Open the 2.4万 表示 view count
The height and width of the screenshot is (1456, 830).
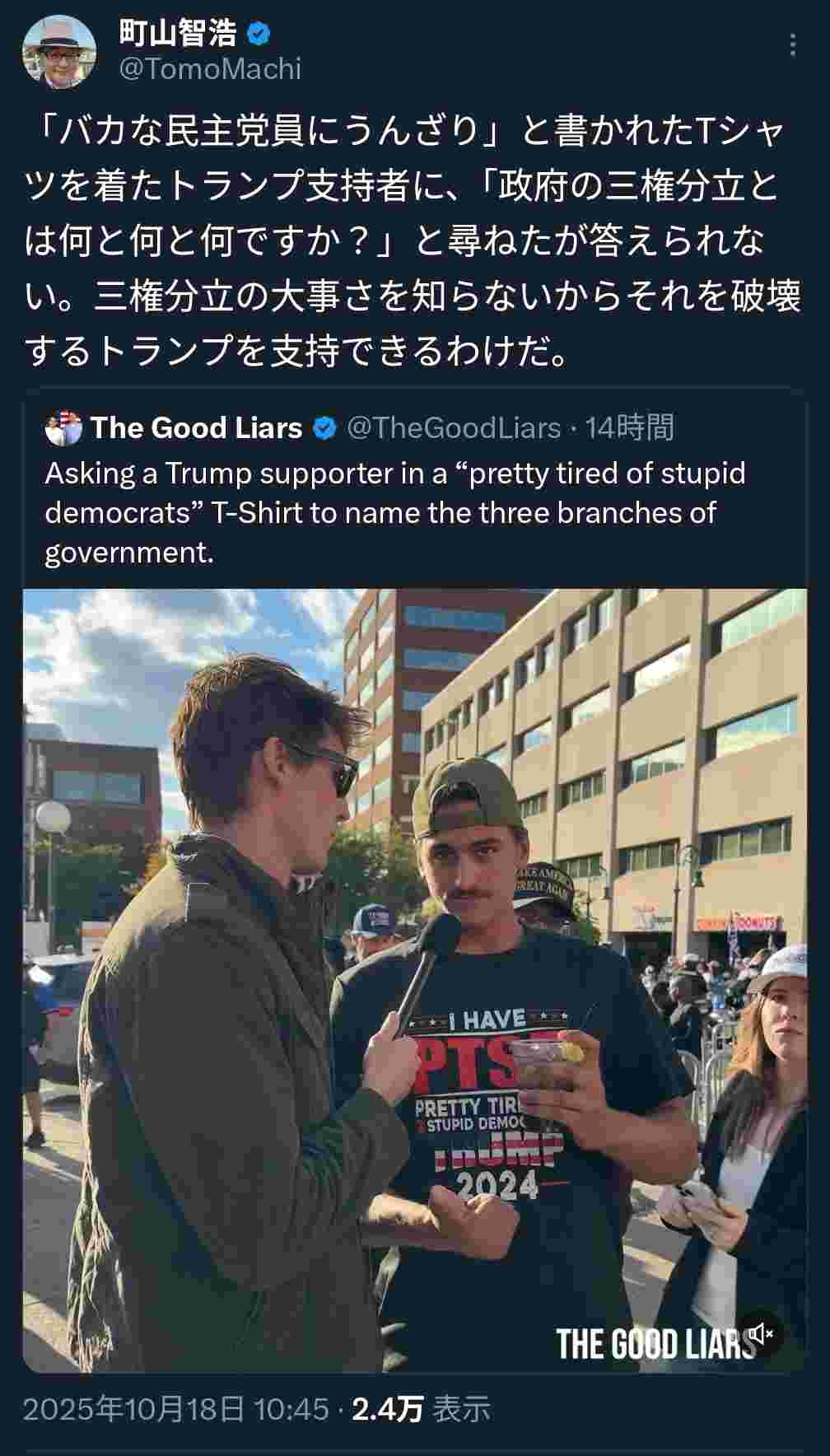421,1409
